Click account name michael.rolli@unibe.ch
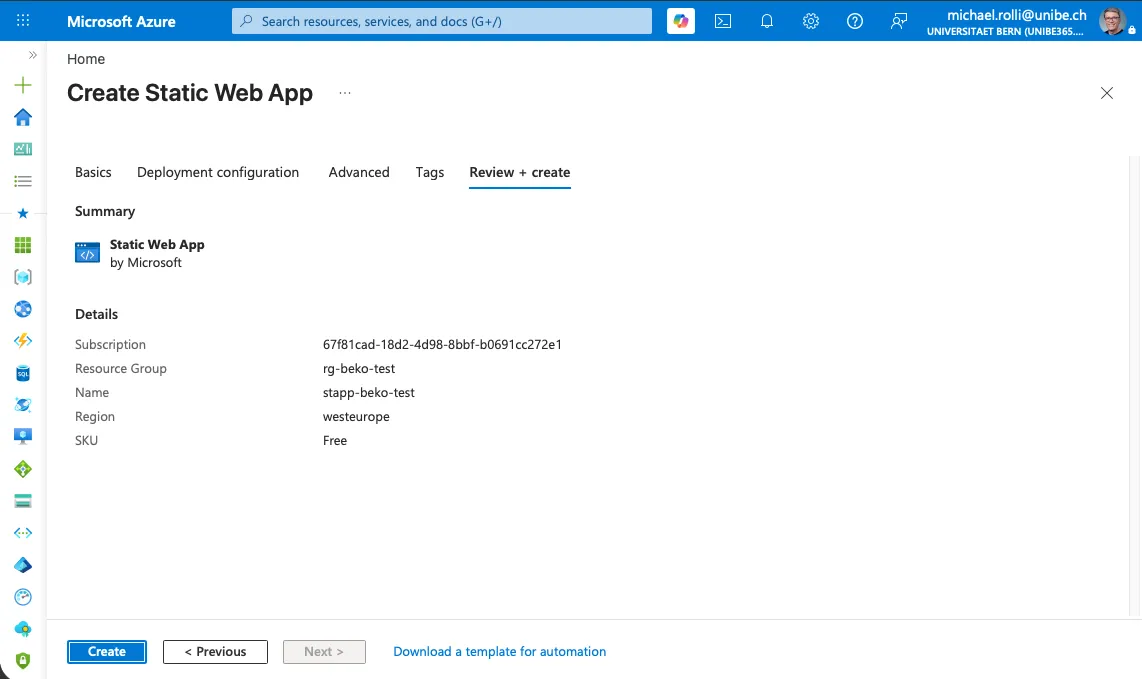 (1017, 15)
